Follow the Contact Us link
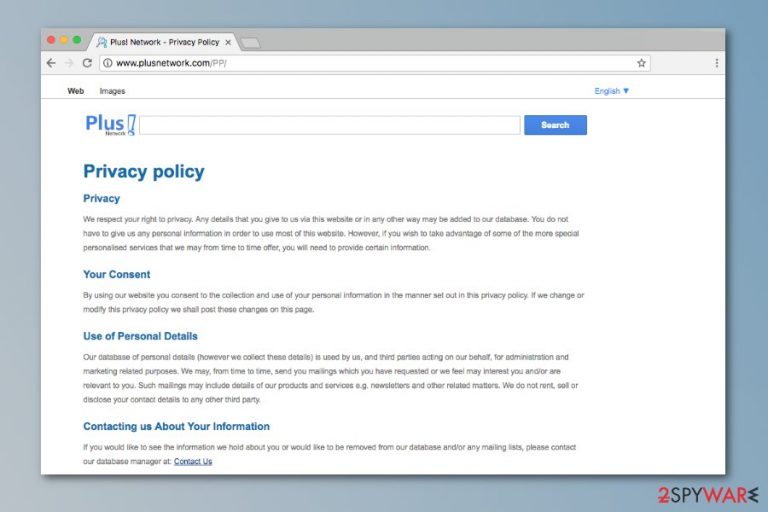768x512 pixels. coord(193,461)
